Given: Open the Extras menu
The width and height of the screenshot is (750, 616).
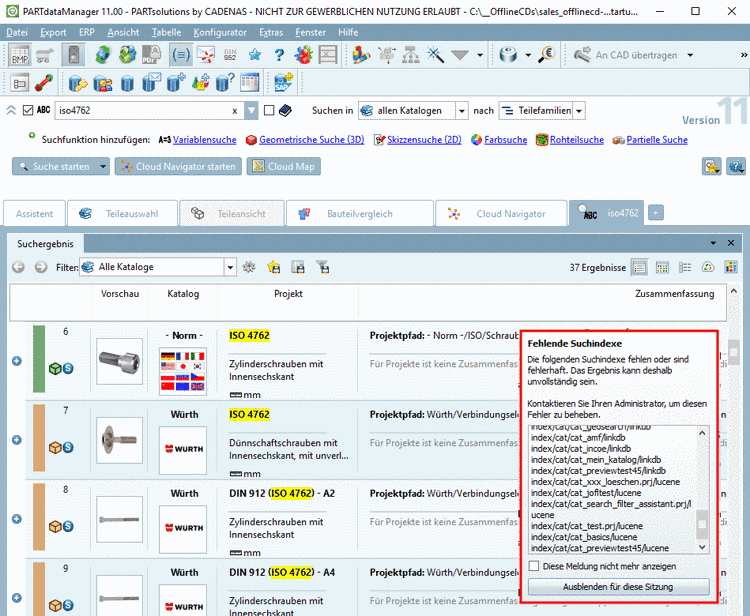Looking at the screenshot, I should pos(271,32).
